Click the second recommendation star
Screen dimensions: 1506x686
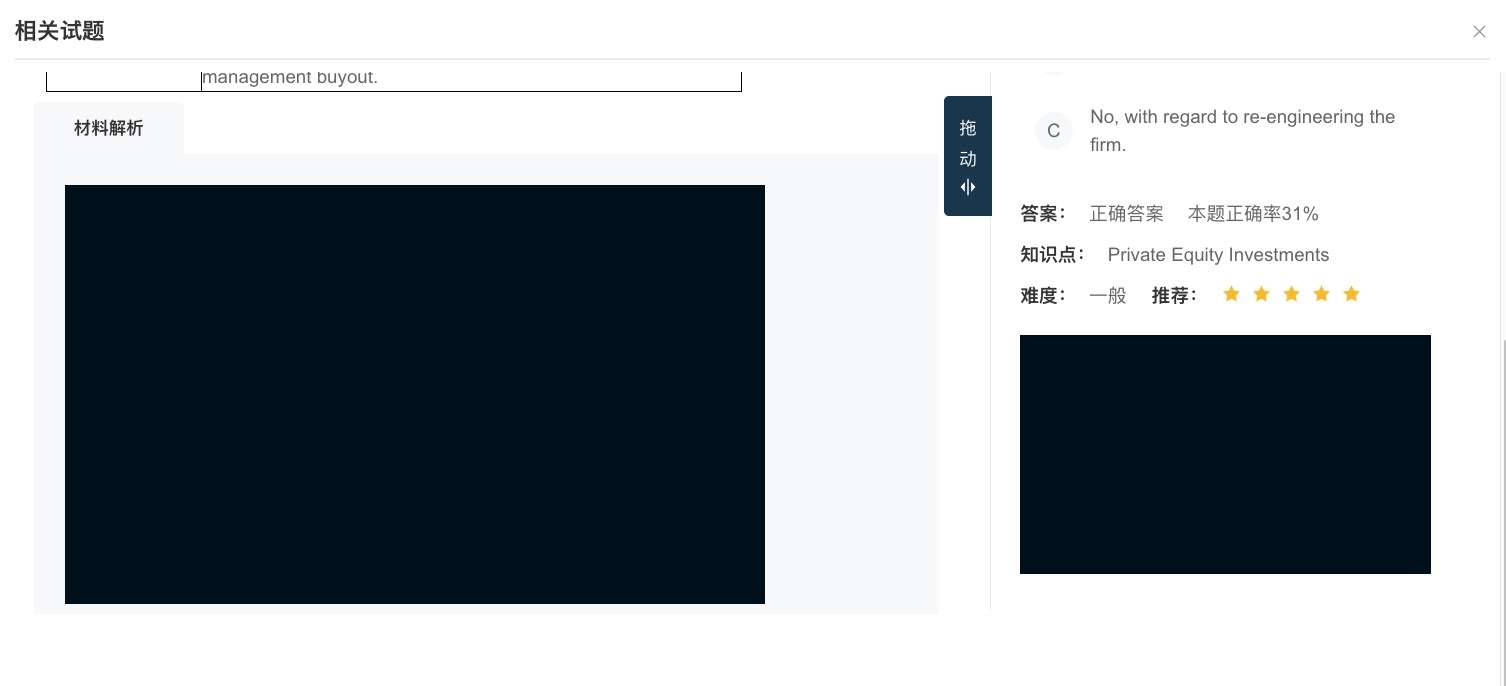tap(1261, 294)
